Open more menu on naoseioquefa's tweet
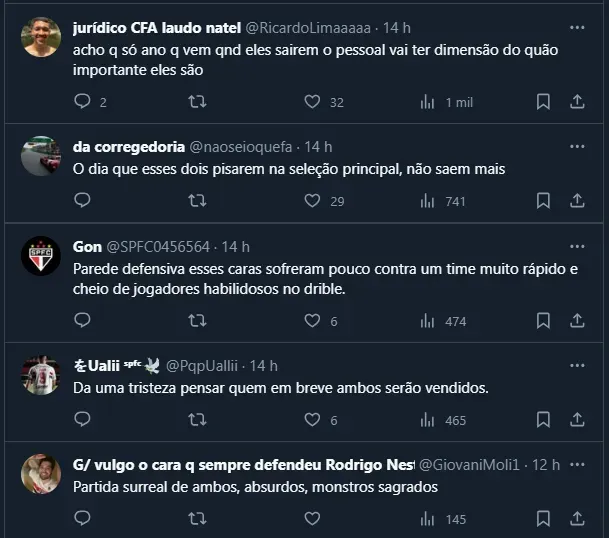Image resolution: width=609 pixels, height=538 pixels. pyautogui.click(x=577, y=147)
